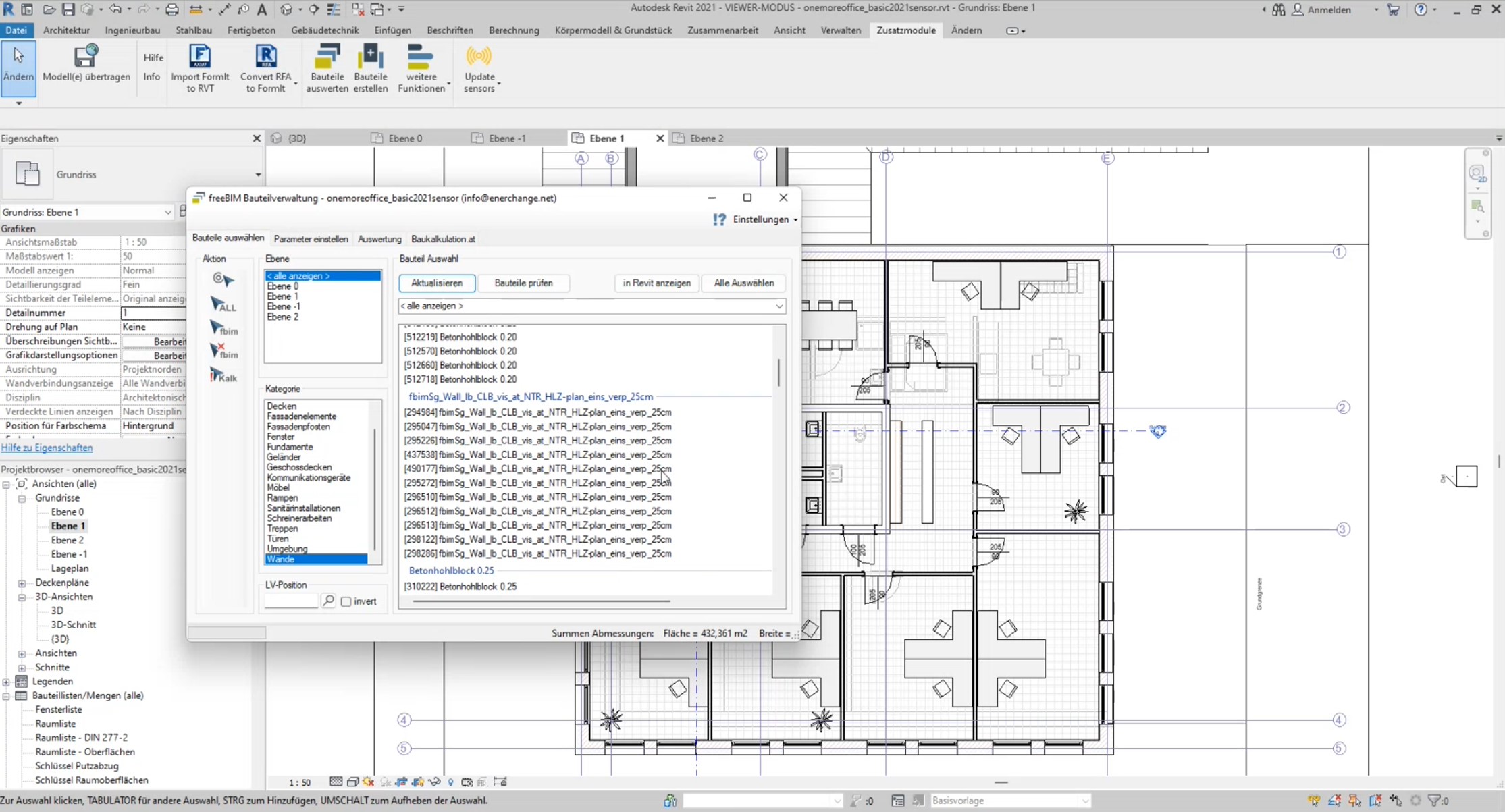Open the 'Gebäudetechnik' ribbon tab
This screenshot has height=812, width=1505.
tap(325, 30)
